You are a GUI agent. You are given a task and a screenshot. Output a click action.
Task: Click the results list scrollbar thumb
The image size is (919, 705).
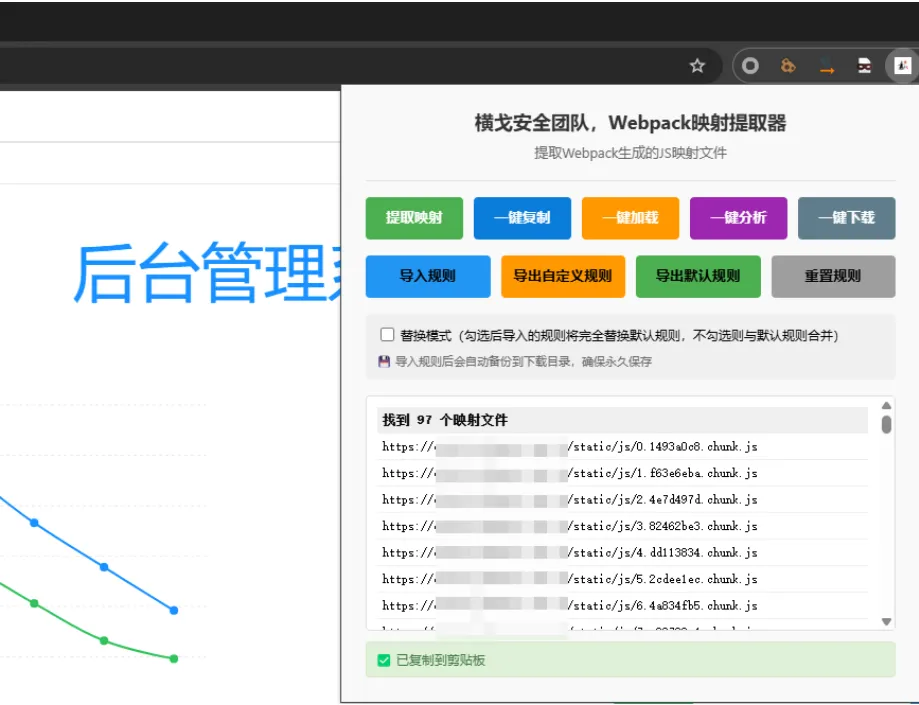[886, 424]
